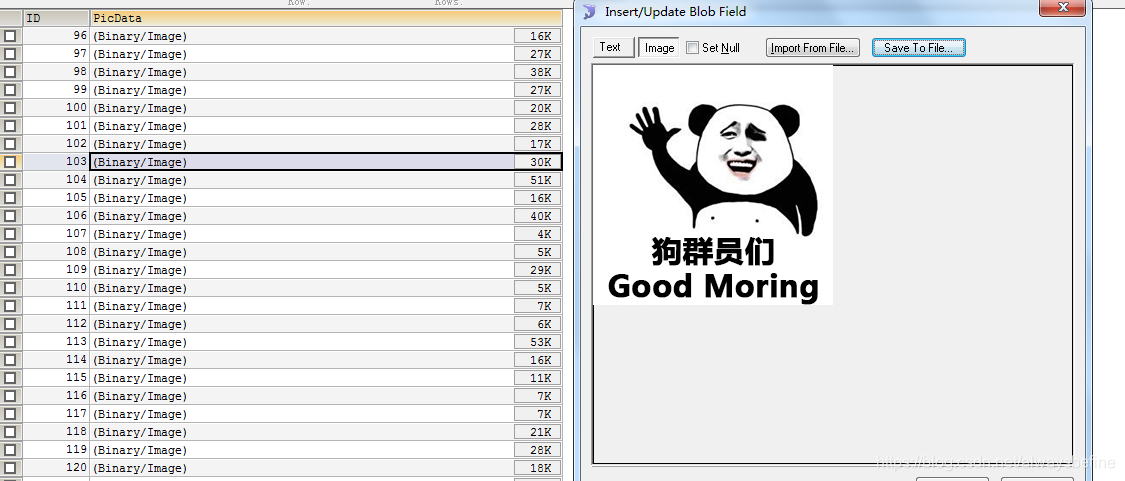The image size is (1125, 481).
Task: Open the 30K blob button for ID 103
Action: [x=537, y=162]
